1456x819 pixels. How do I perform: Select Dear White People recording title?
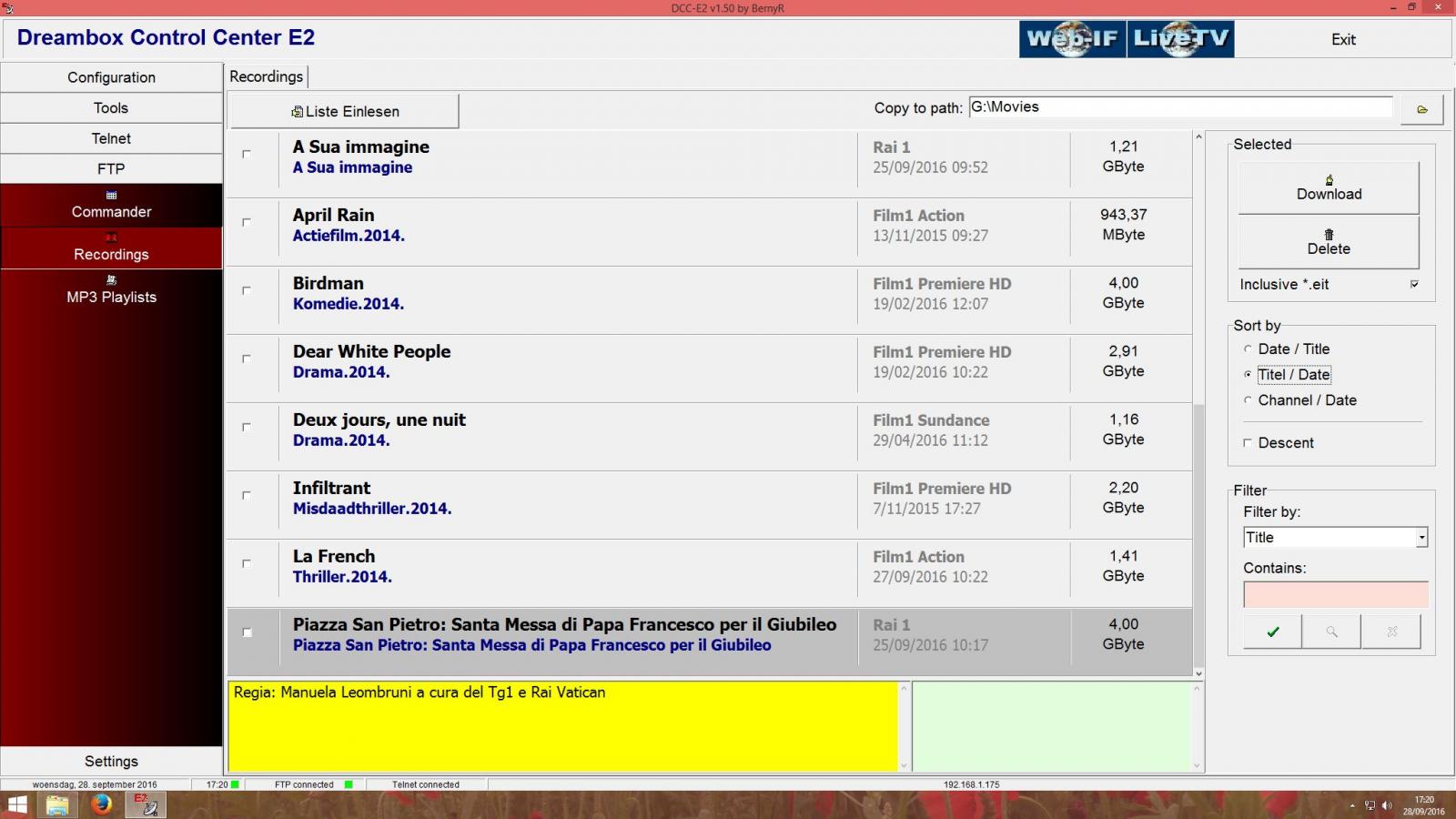[371, 351]
